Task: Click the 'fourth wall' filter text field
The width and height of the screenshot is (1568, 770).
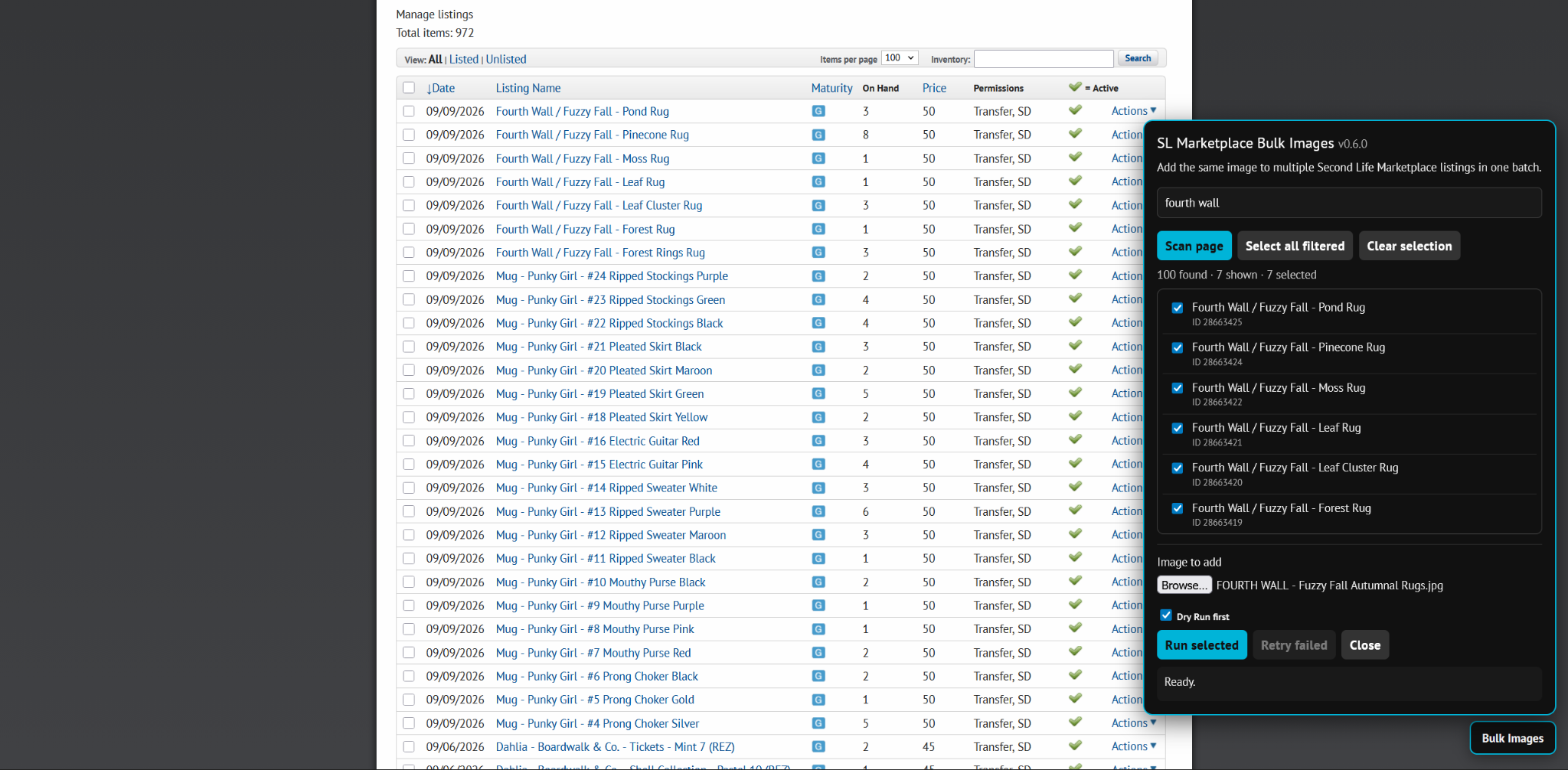Action: (1348, 203)
